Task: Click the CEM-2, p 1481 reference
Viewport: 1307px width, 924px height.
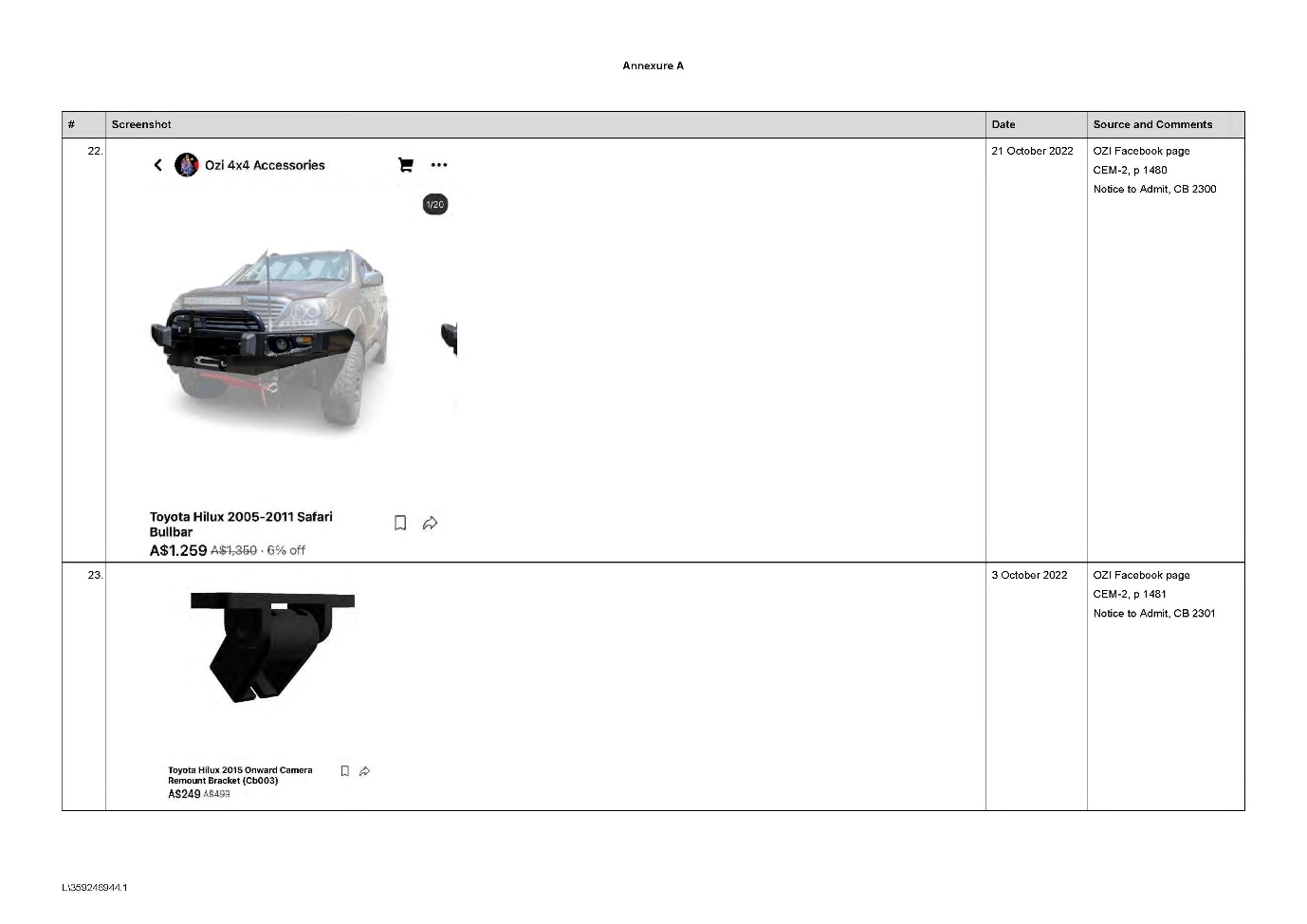Action: [x=1130, y=594]
